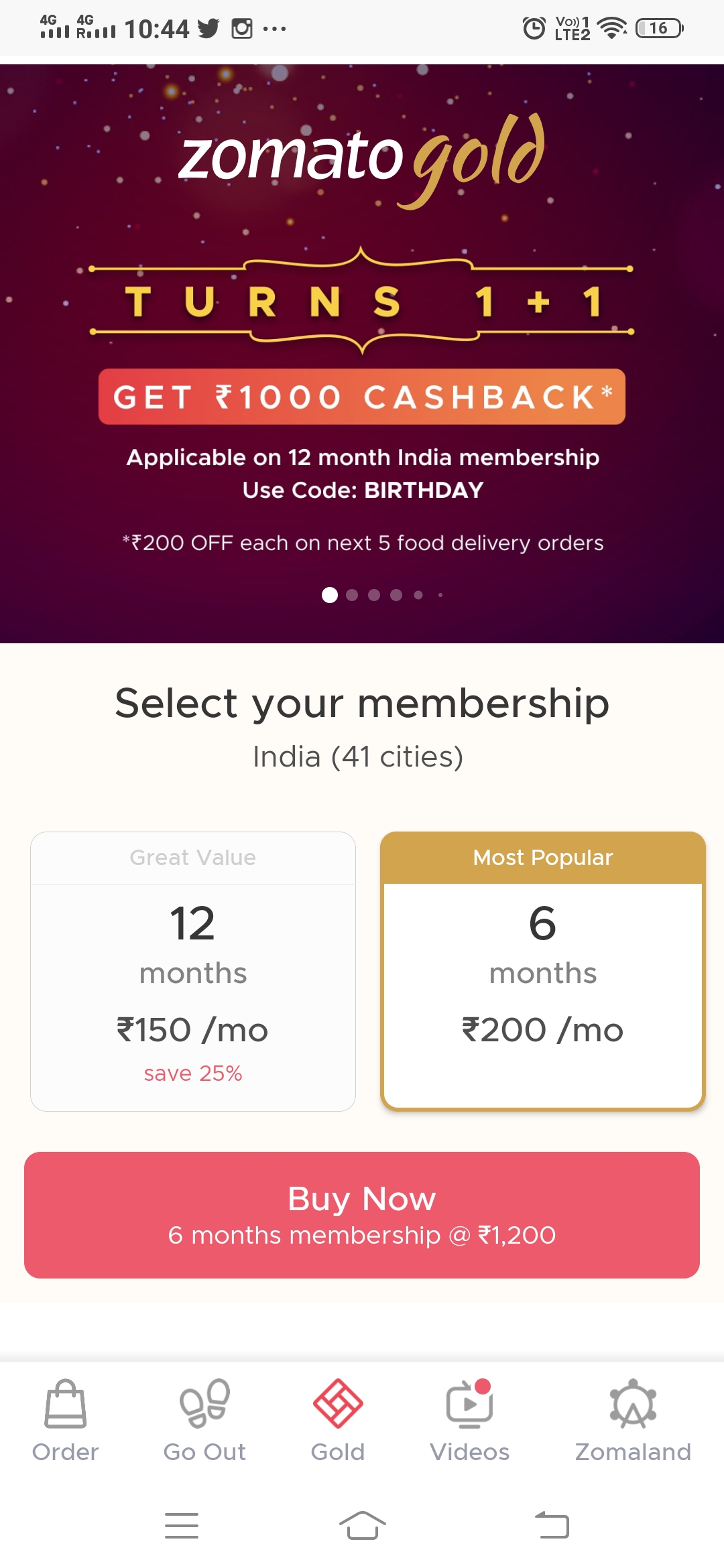The height and width of the screenshot is (1568, 724).
Task: Tap the Go Out footprints icon
Action: pyautogui.click(x=204, y=1404)
